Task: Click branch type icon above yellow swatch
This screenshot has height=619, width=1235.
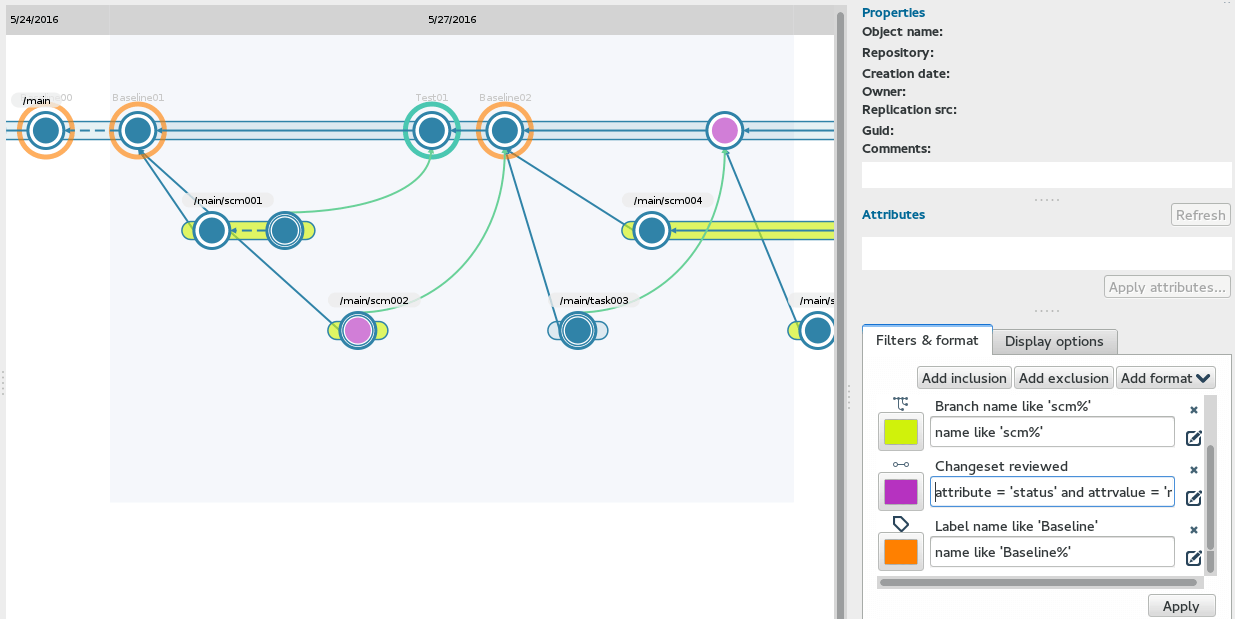Action: [x=901, y=403]
